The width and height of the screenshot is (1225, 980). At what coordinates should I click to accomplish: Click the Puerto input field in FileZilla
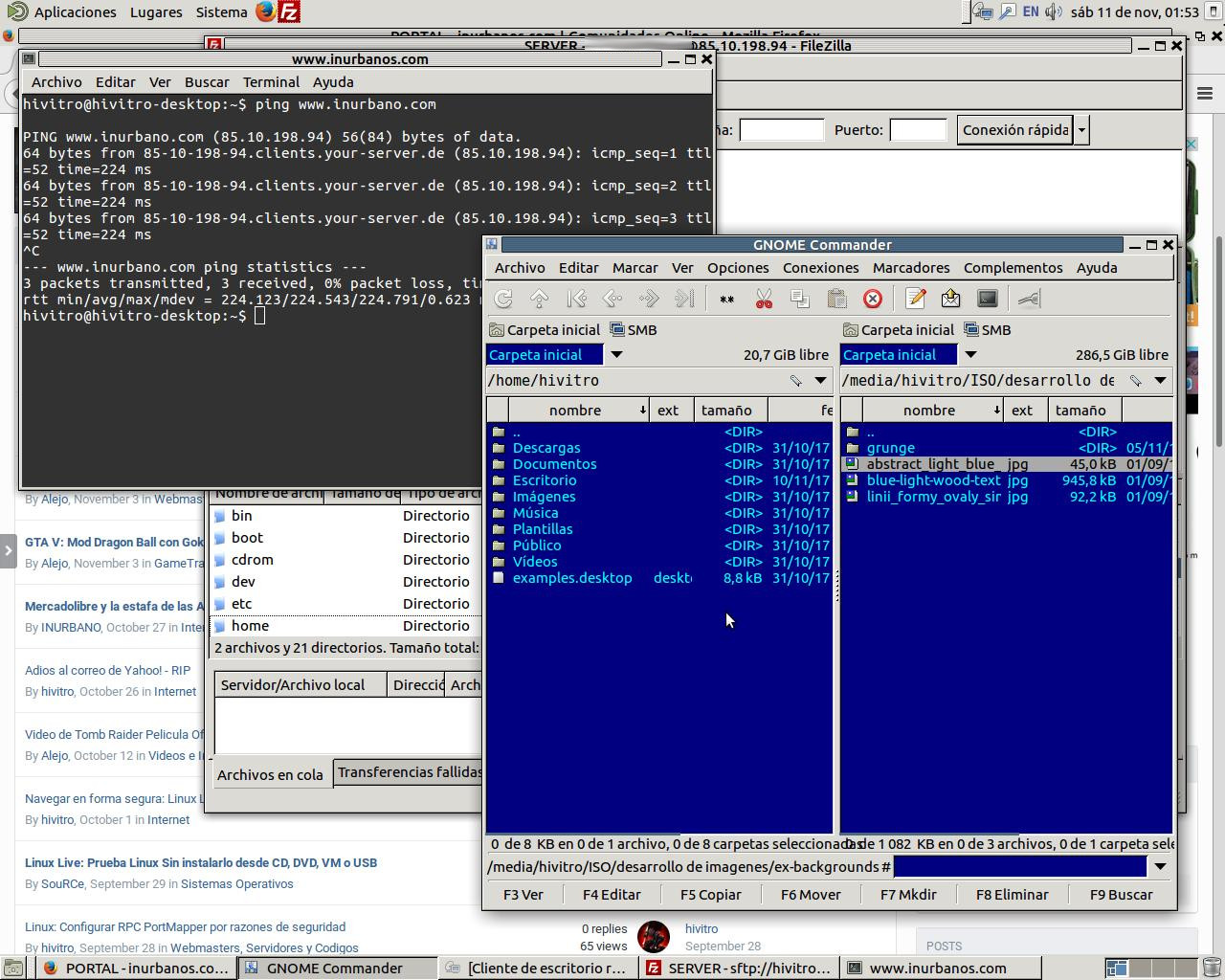click(x=917, y=130)
